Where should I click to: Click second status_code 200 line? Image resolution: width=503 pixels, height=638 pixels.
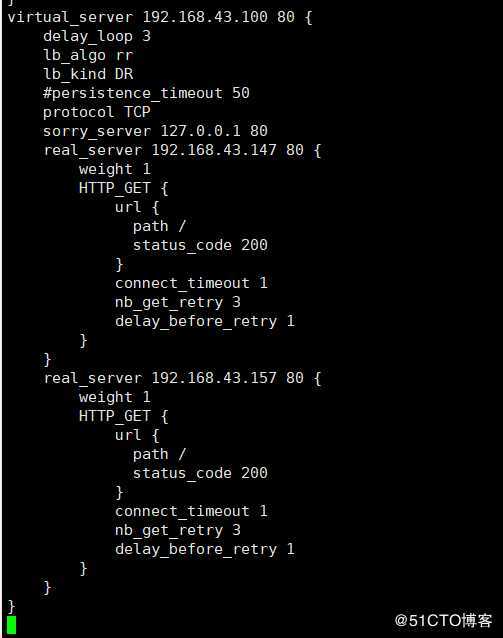(200, 473)
